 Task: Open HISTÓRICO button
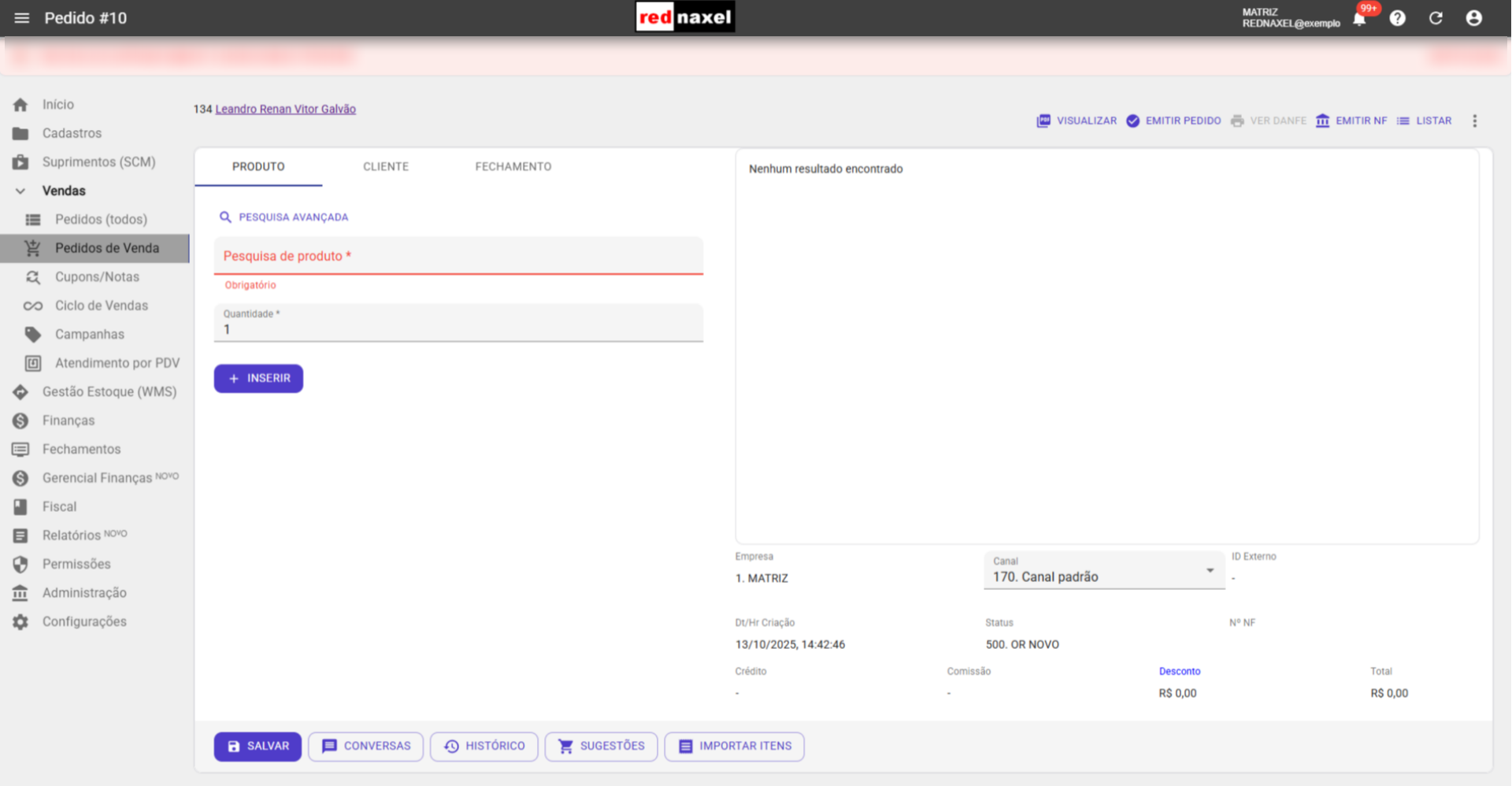pyautogui.click(x=484, y=747)
